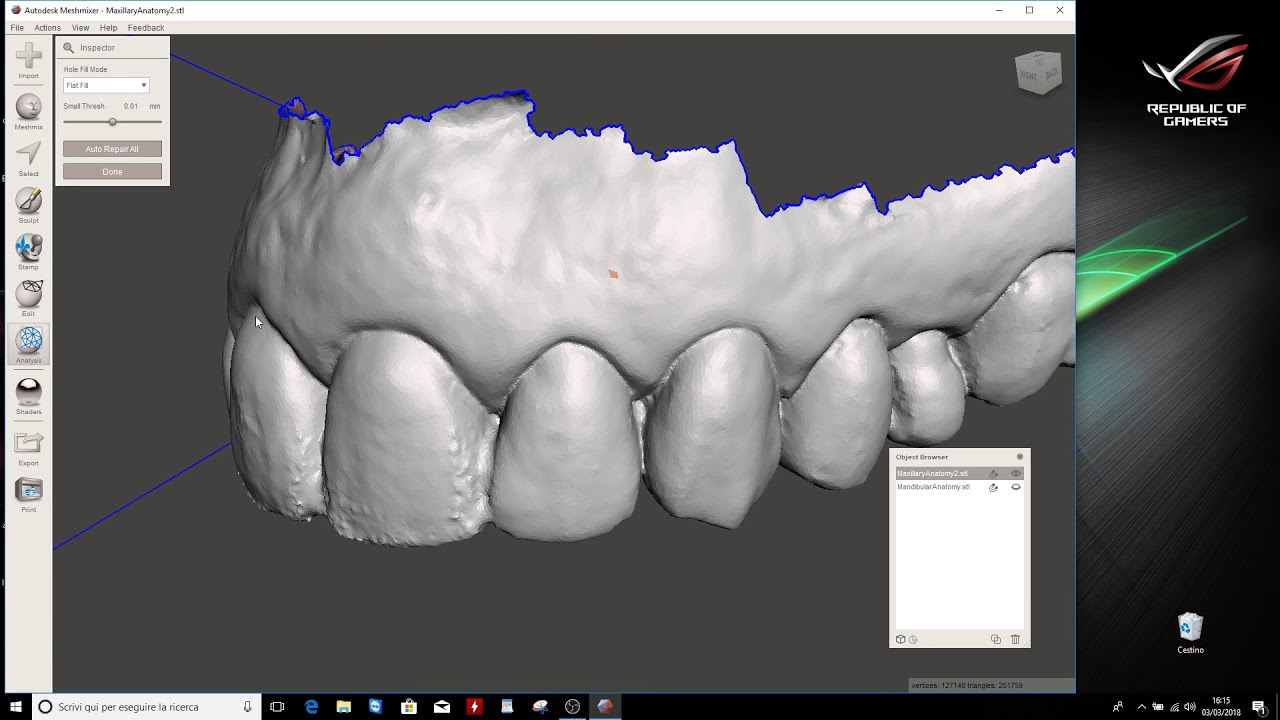Image resolution: width=1280 pixels, height=720 pixels.
Task: Delete object with Object Browser trash icon
Action: pos(1015,639)
